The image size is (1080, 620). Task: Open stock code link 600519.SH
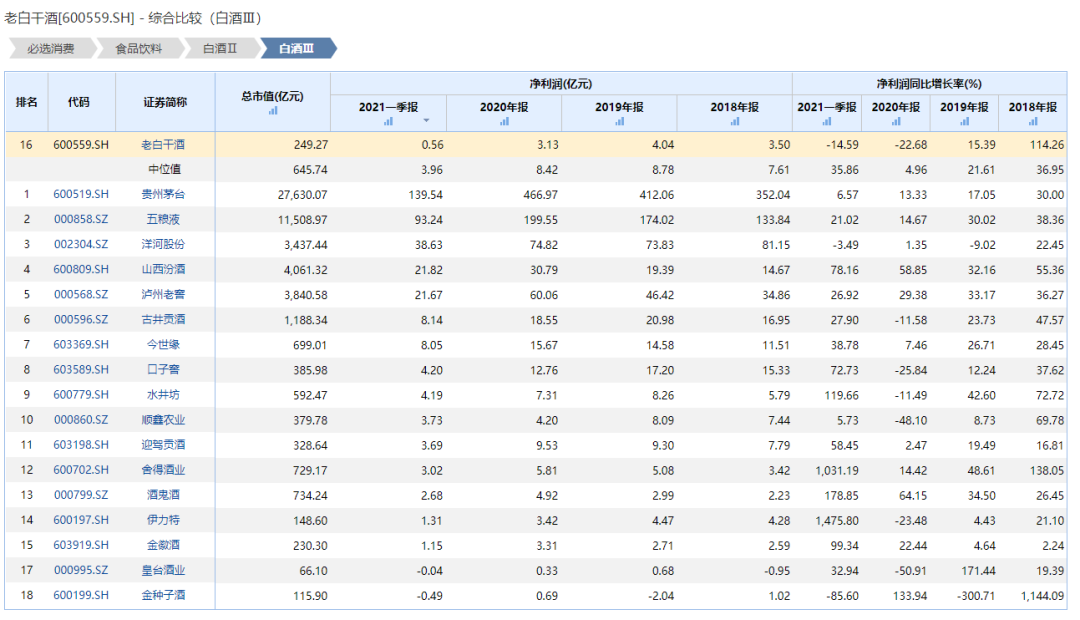coord(81,194)
